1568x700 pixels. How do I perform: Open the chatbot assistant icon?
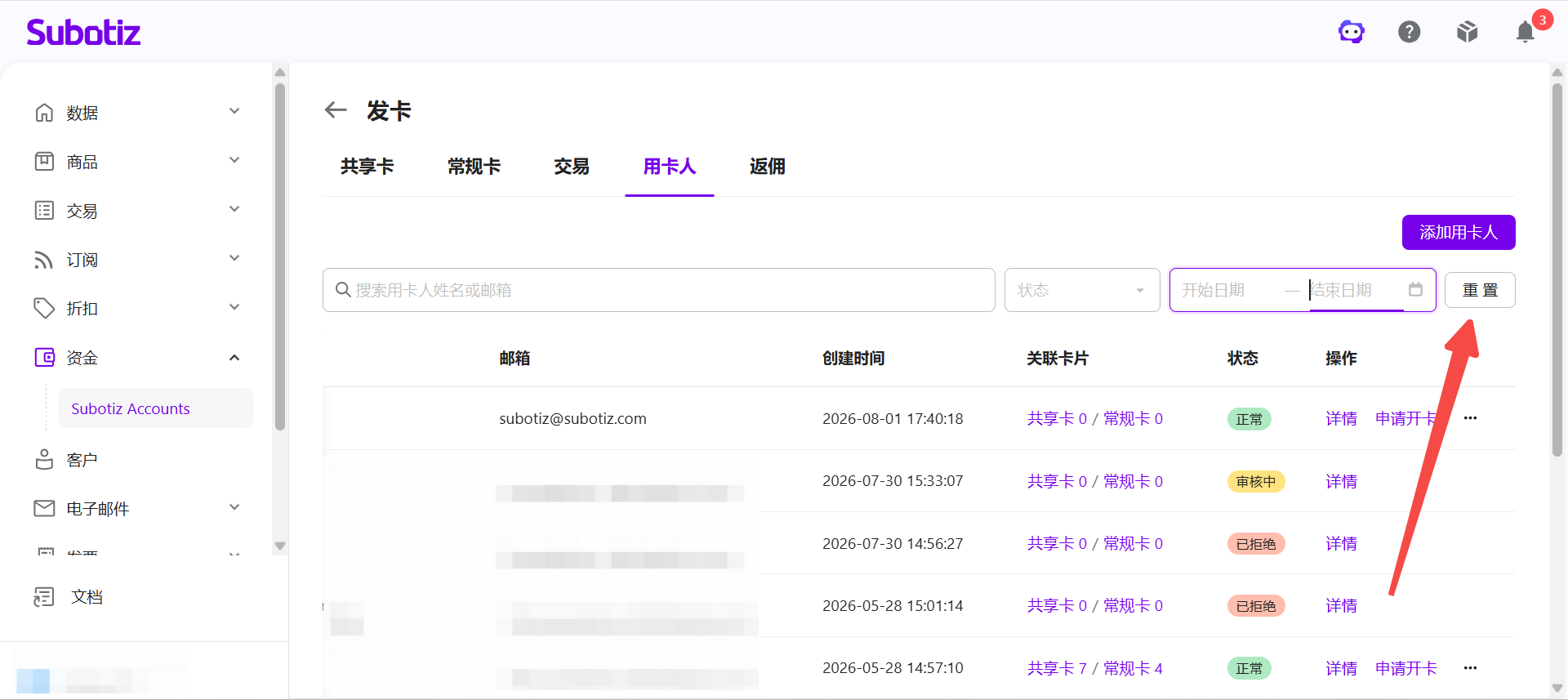coord(1352,32)
